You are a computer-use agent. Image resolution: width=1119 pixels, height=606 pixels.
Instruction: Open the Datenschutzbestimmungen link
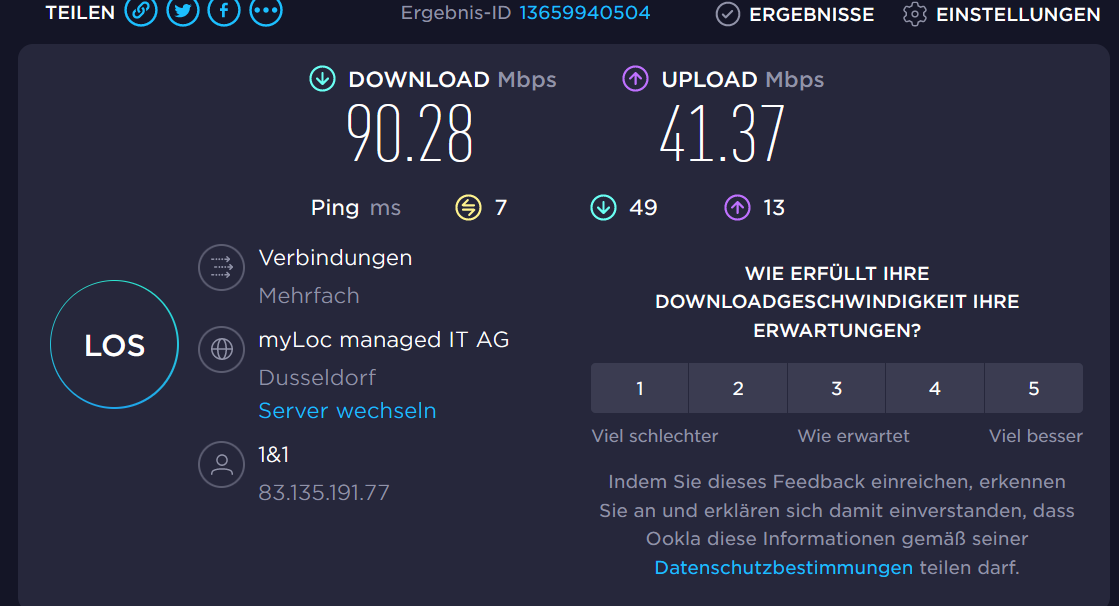click(783, 568)
